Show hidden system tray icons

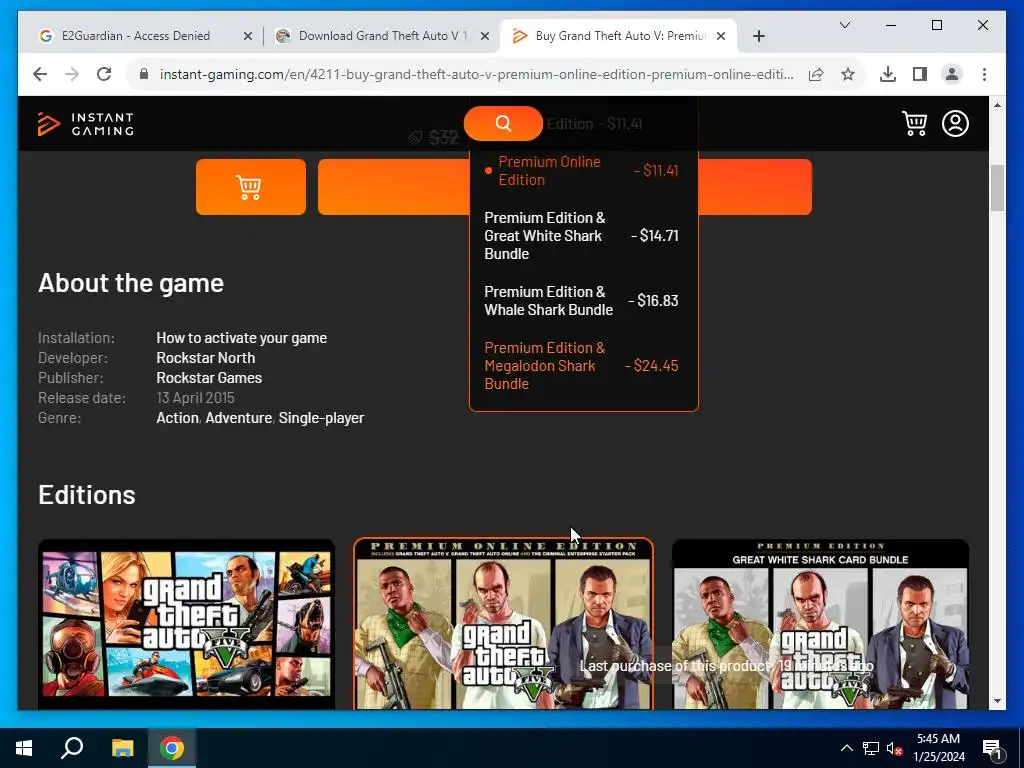[x=846, y=748]
